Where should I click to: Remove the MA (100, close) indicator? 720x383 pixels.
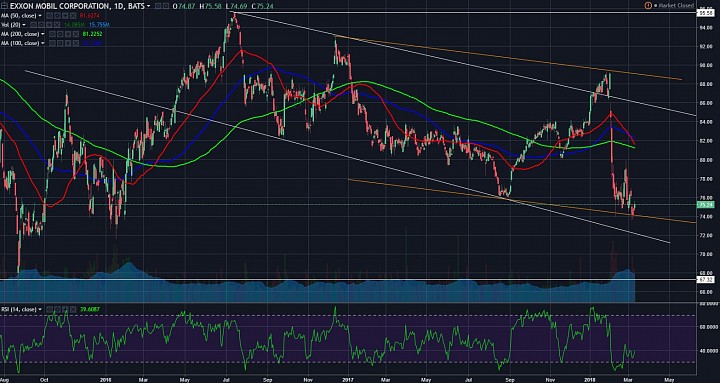click(76, 43)
